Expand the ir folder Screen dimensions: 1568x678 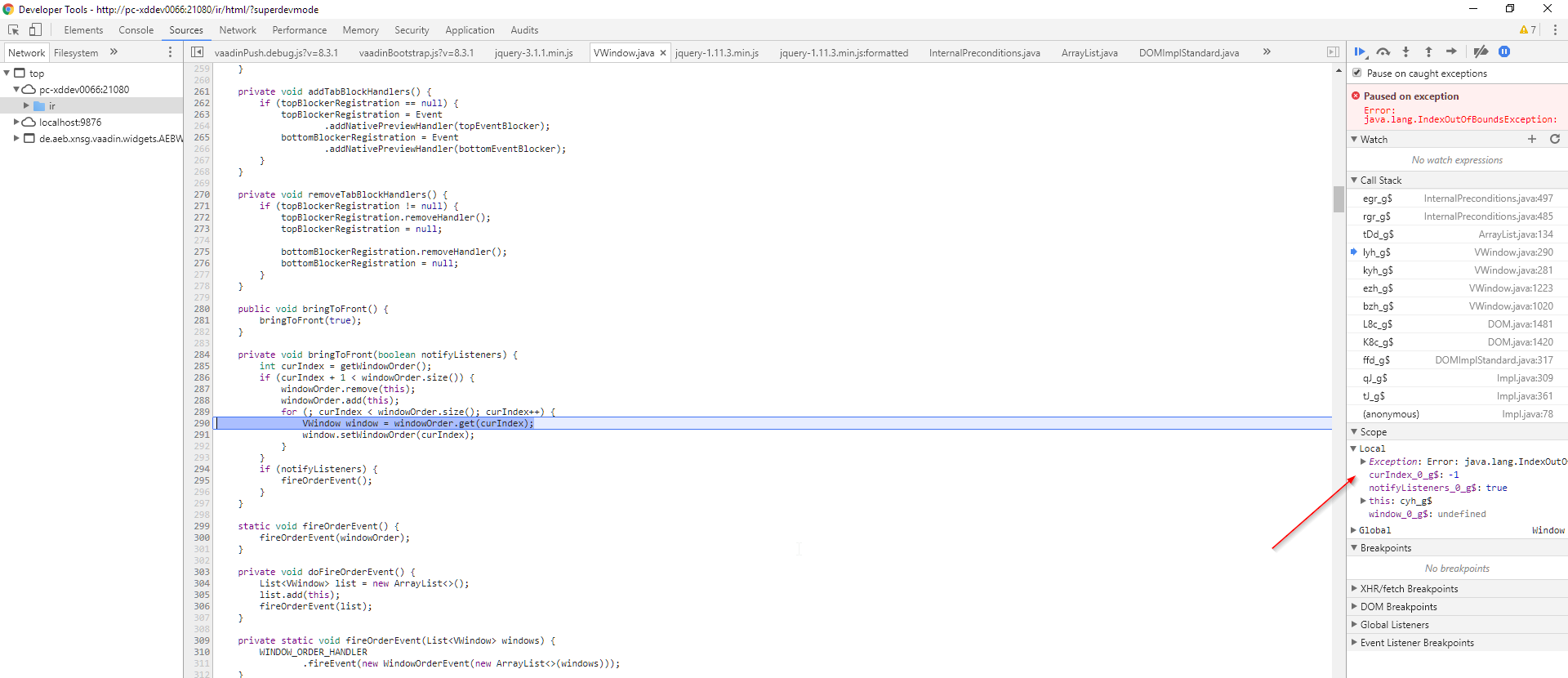click(26, 105)
